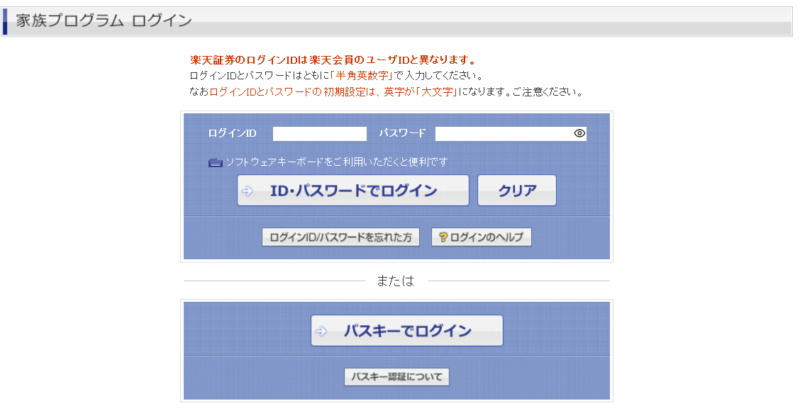The width and height of the screenshot is (800, 413).
Task: Toggle password visibility eye icon
Action: 579,133
